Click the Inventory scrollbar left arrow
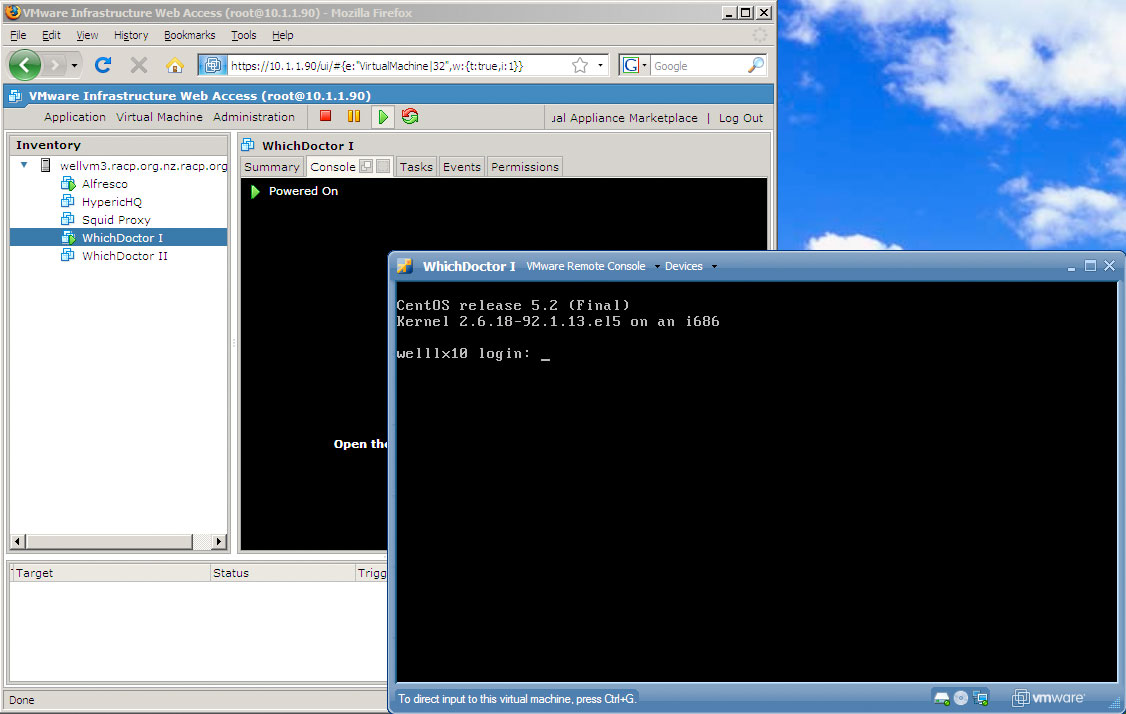 19,541
